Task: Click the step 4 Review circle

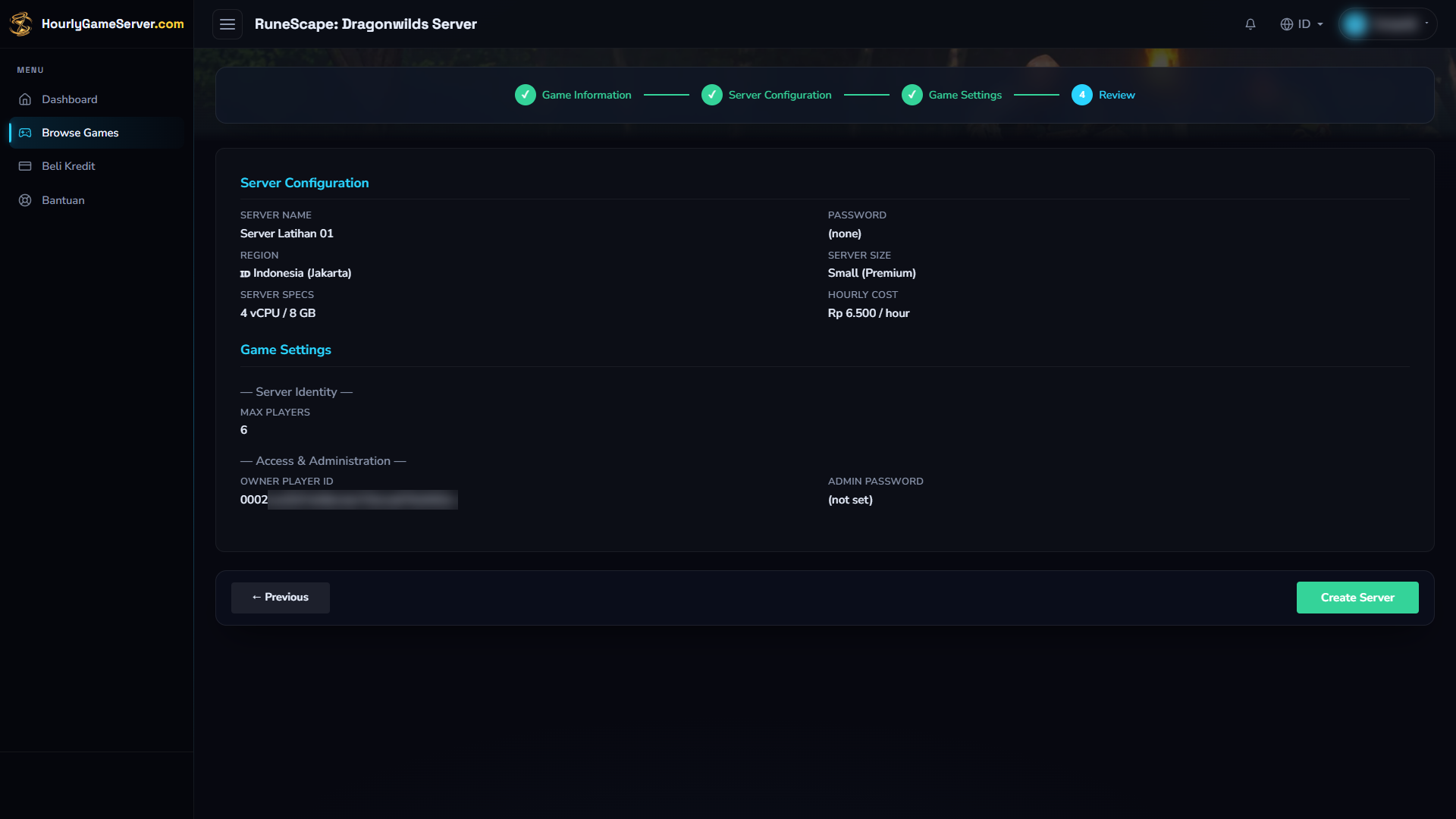Action: [x=1082, y=95]
